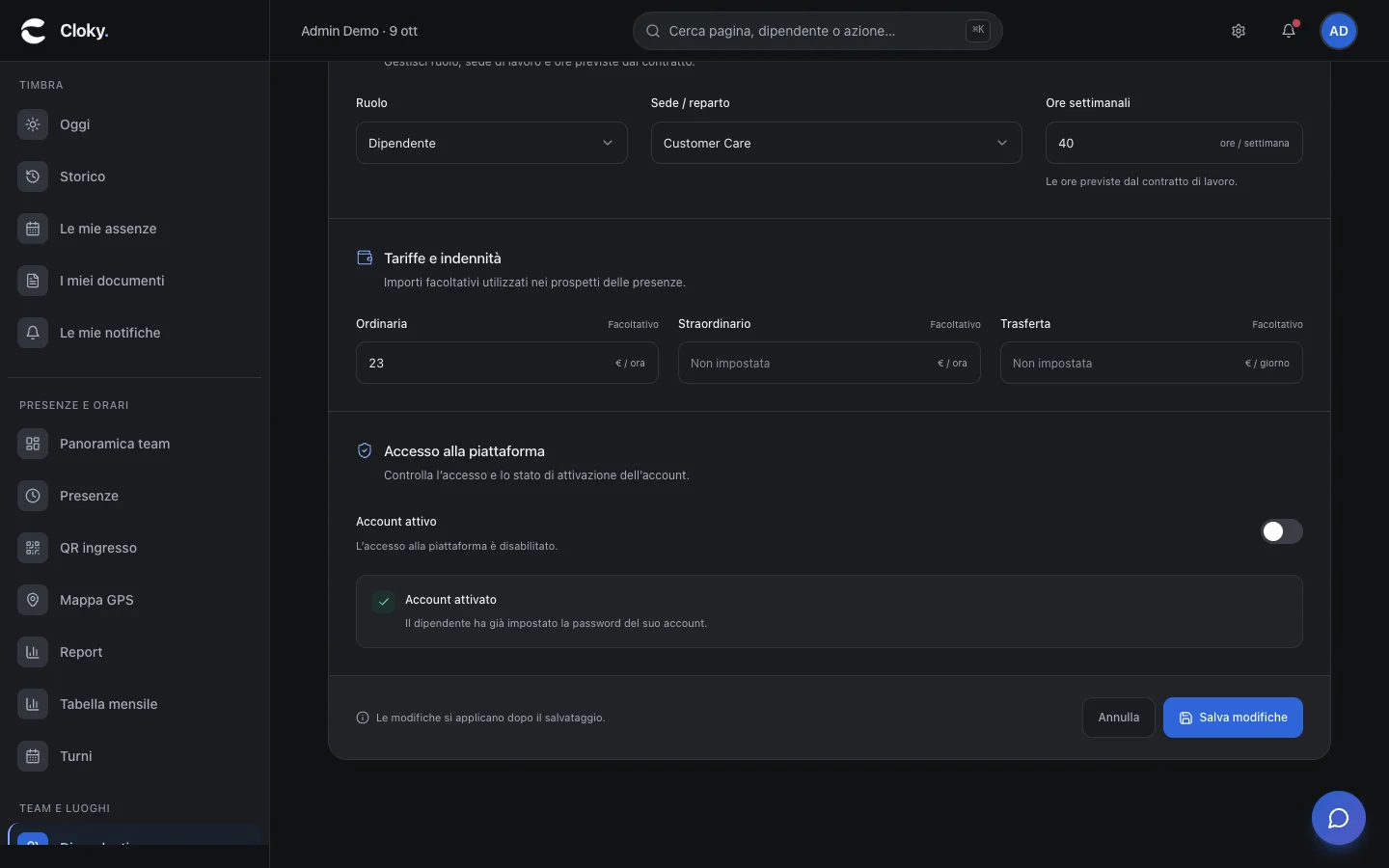Viewport: 1389px width, 868px height.
Task: Click the Report chart icon
Action: (33, 652)
